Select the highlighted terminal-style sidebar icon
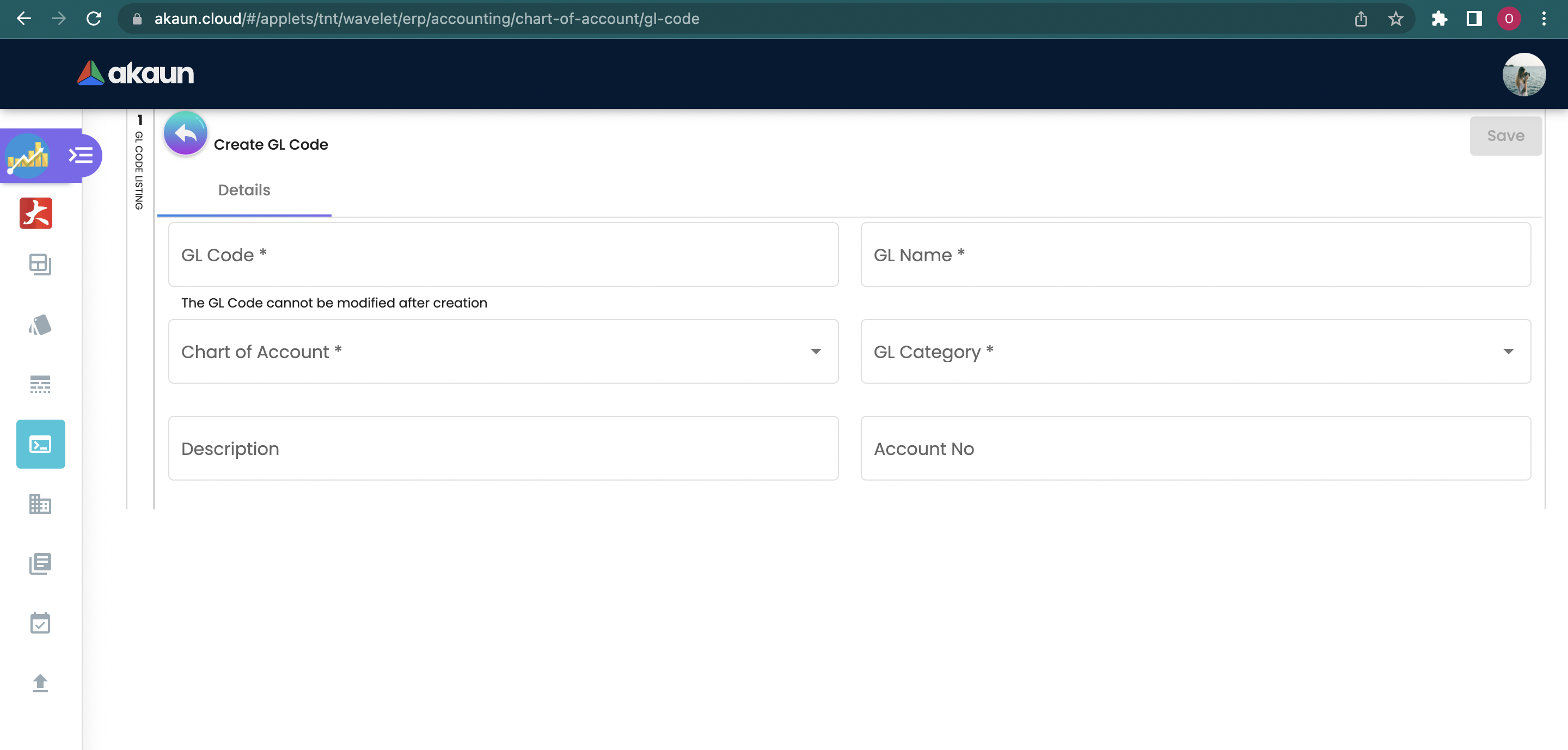 [40, 444]
